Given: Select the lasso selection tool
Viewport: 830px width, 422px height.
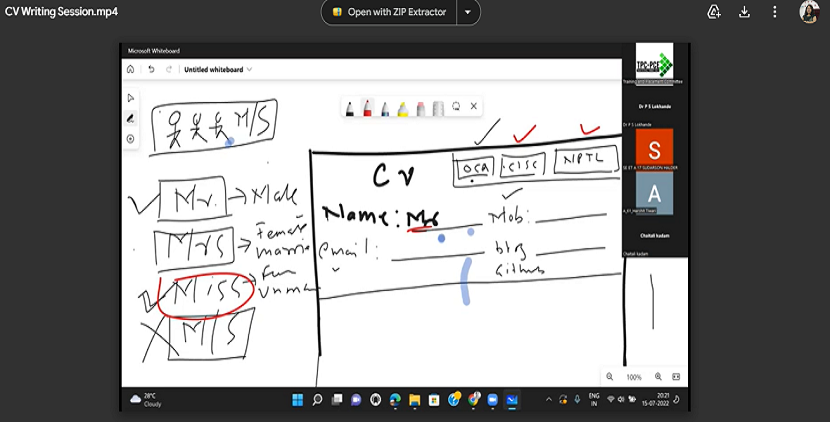Looking at the screenshot, I should pyautogui.click(x=456, y=106).
